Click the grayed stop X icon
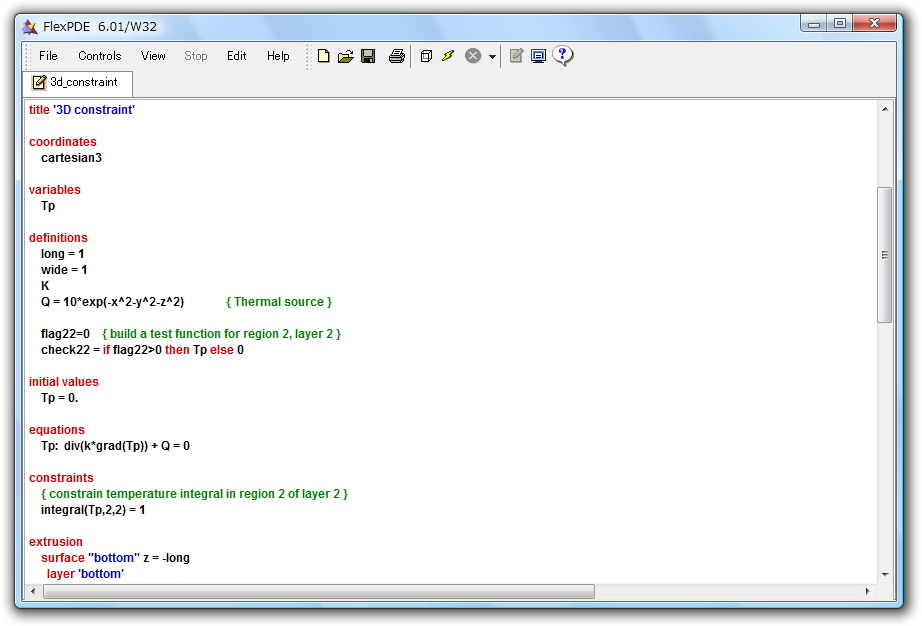 coord(473,56)
